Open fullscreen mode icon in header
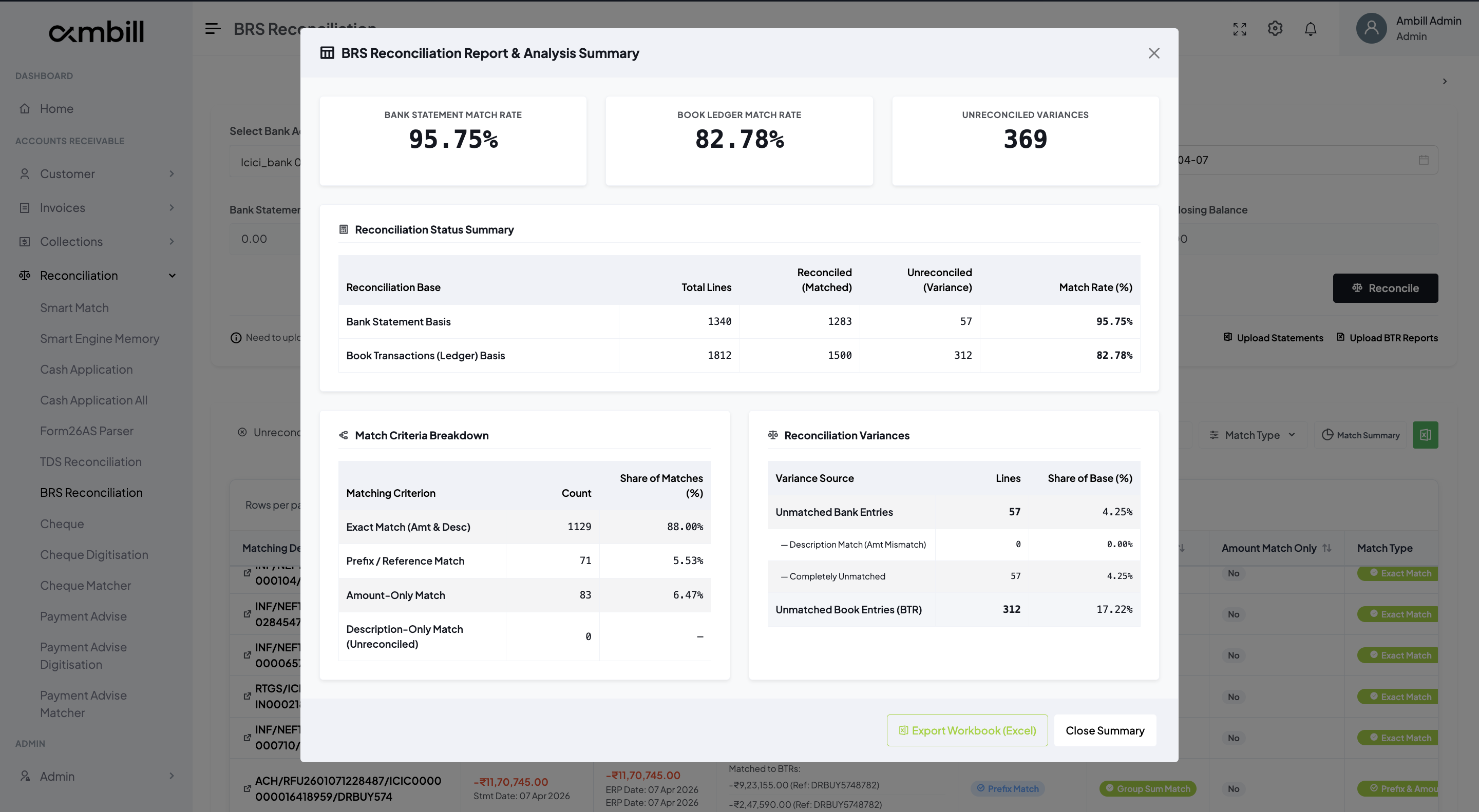 coord(1239,29)
